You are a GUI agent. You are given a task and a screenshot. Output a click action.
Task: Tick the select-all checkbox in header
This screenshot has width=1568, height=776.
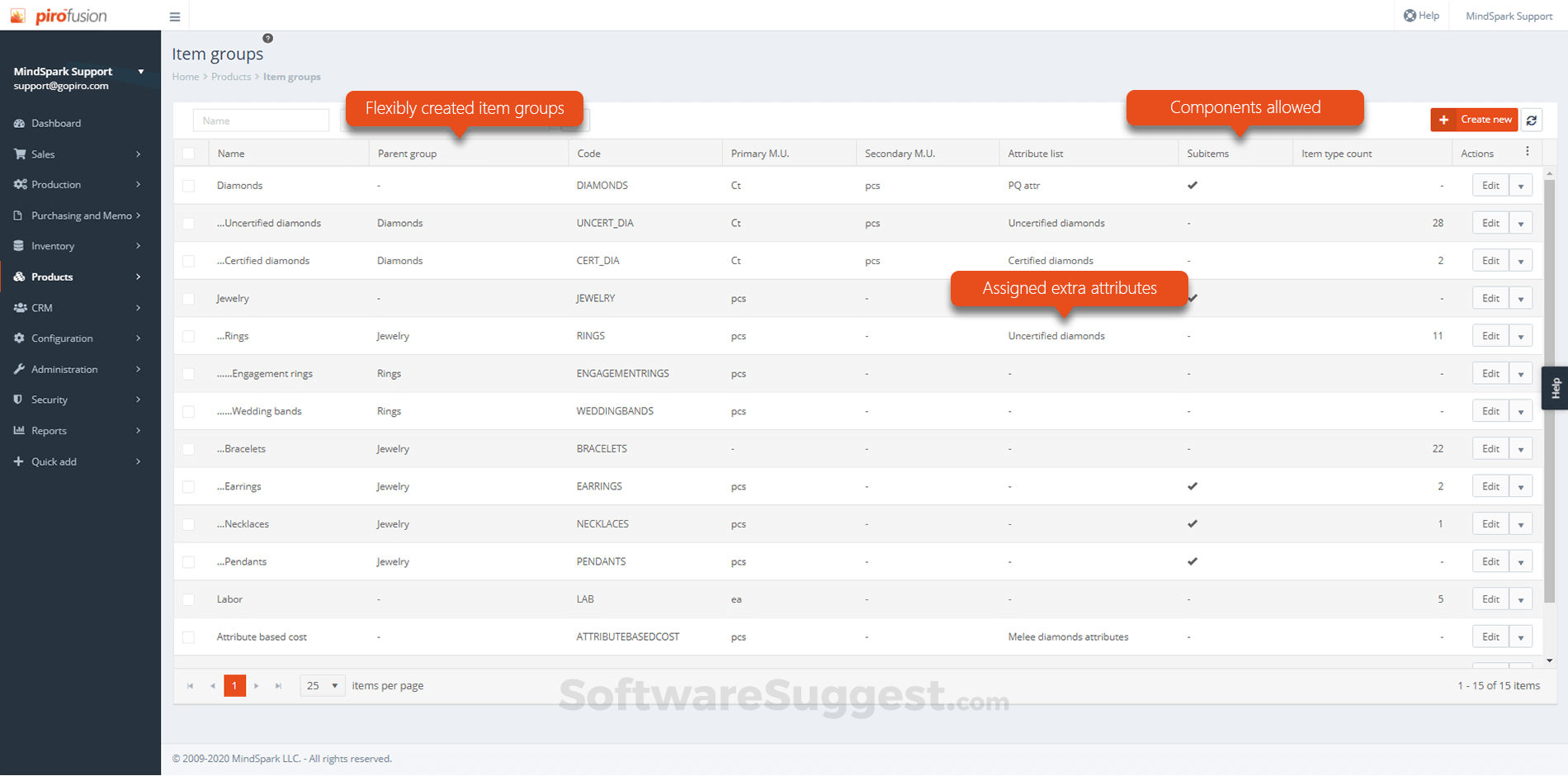(x=189, y=153)
